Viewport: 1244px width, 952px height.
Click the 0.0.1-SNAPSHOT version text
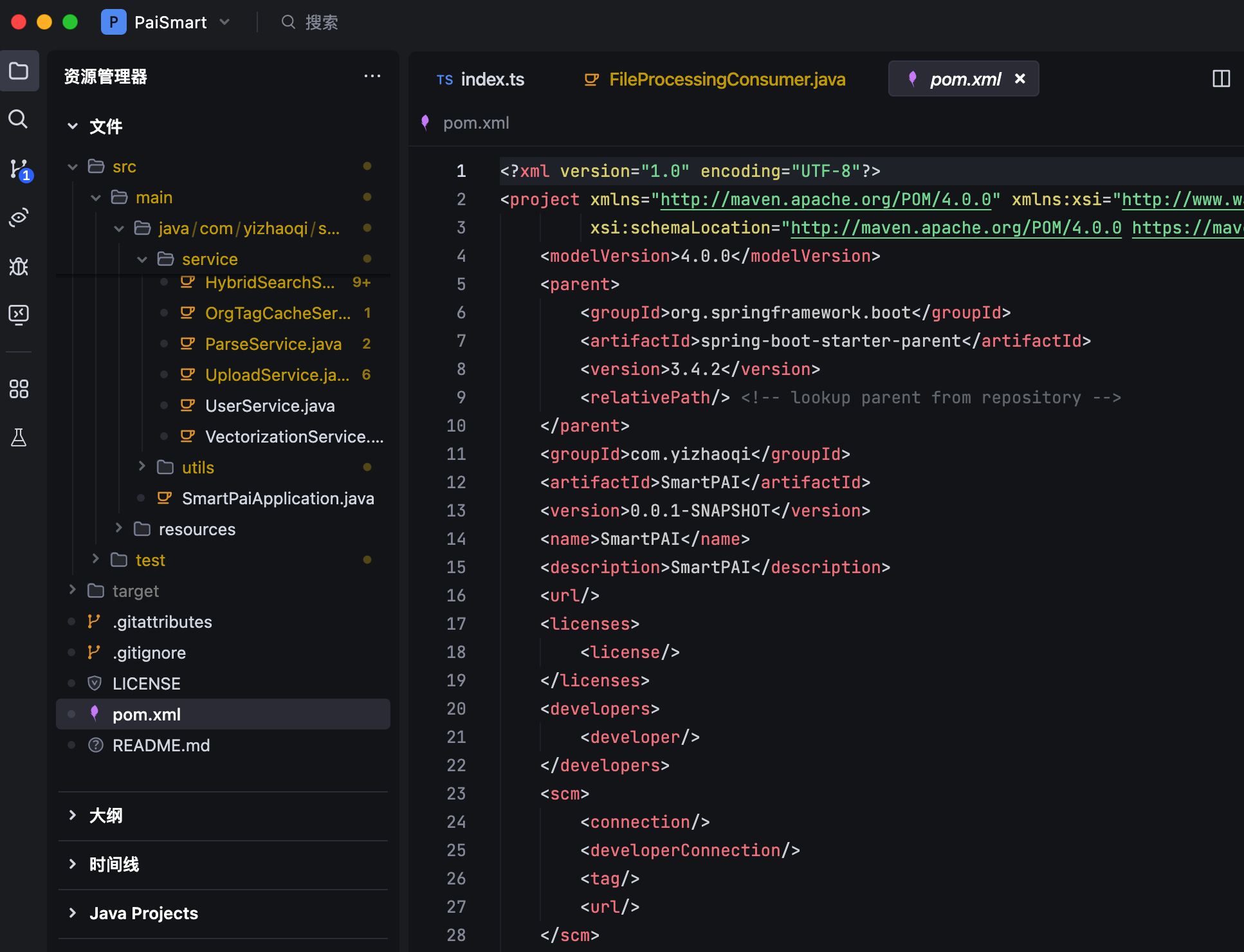(x=700, y=511)
